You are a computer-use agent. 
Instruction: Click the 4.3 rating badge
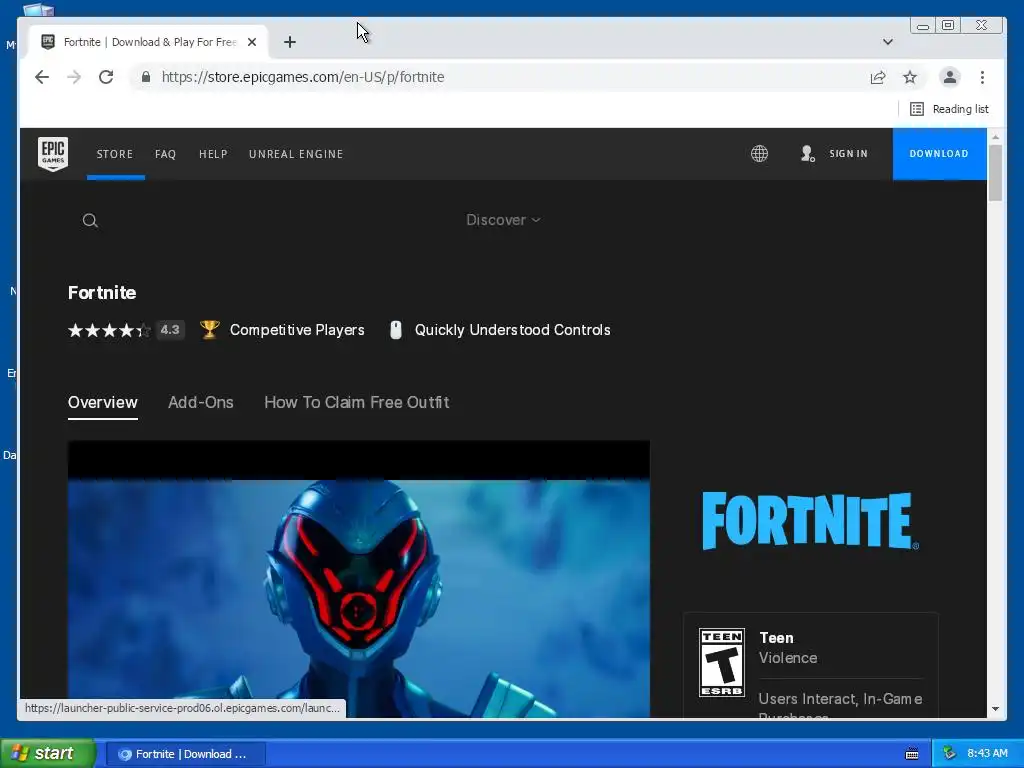(x=170, y=330)
